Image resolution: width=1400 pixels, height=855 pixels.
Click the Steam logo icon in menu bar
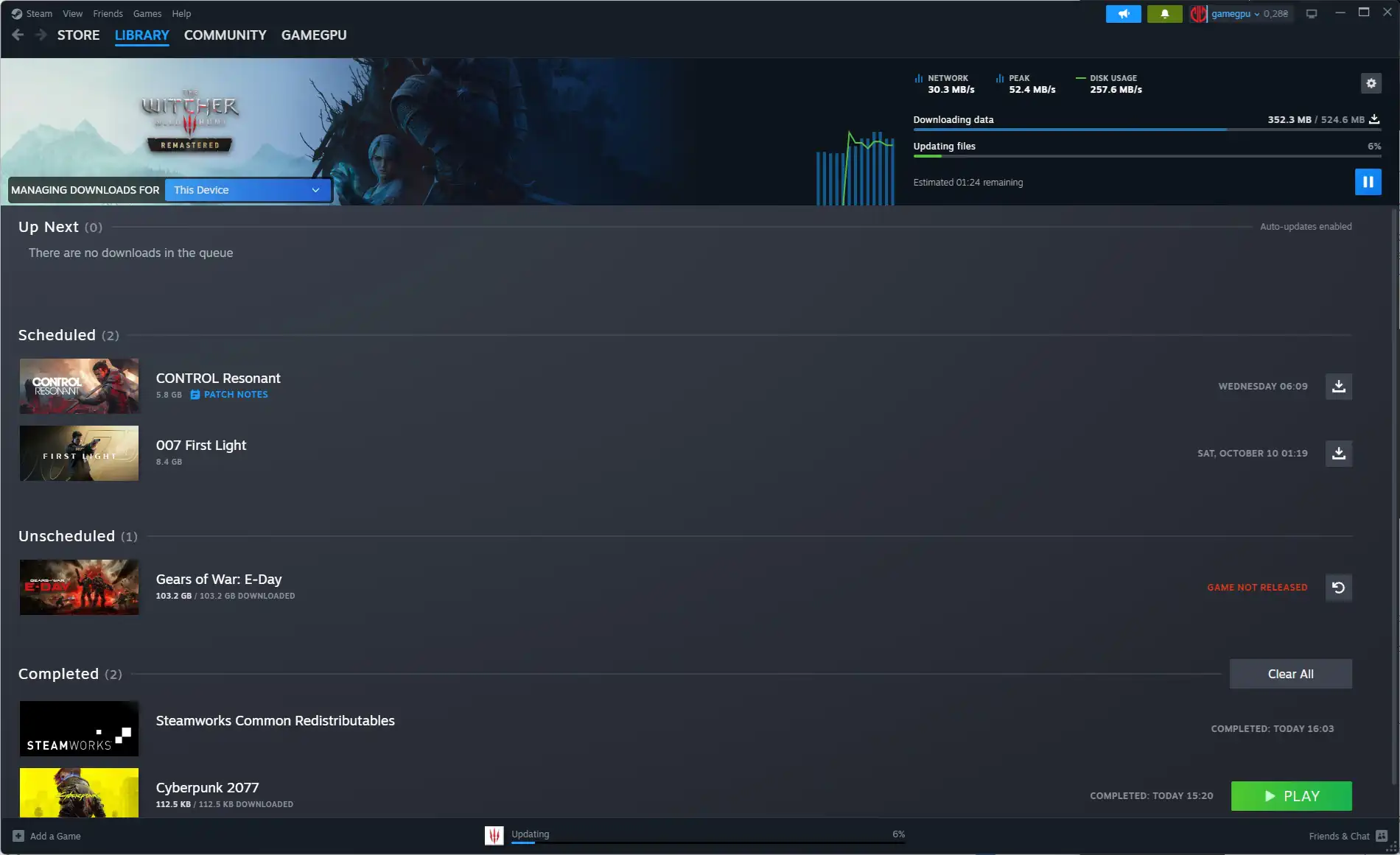pyautogui.click(x=16, y=13)
